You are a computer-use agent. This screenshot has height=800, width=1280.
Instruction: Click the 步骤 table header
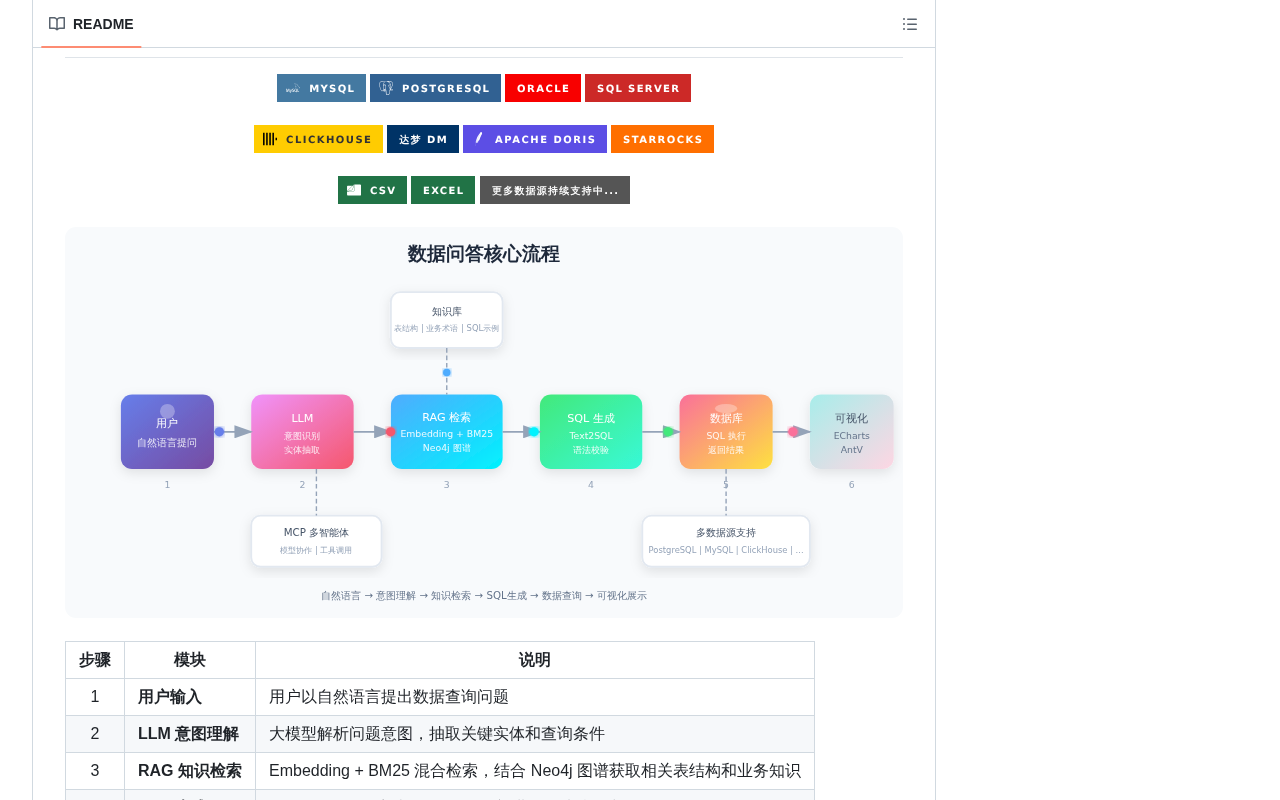(95, 660)
